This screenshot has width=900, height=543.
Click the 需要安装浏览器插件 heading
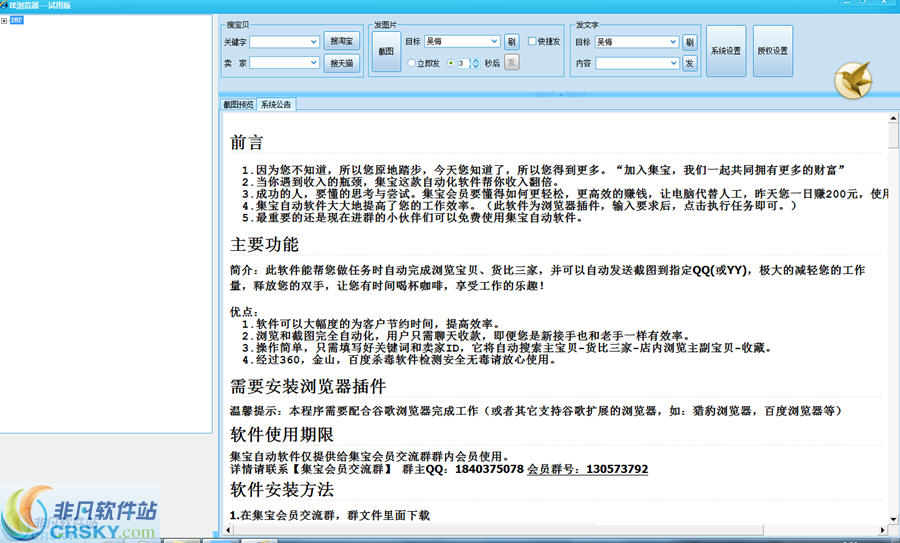tap(308, 386)
